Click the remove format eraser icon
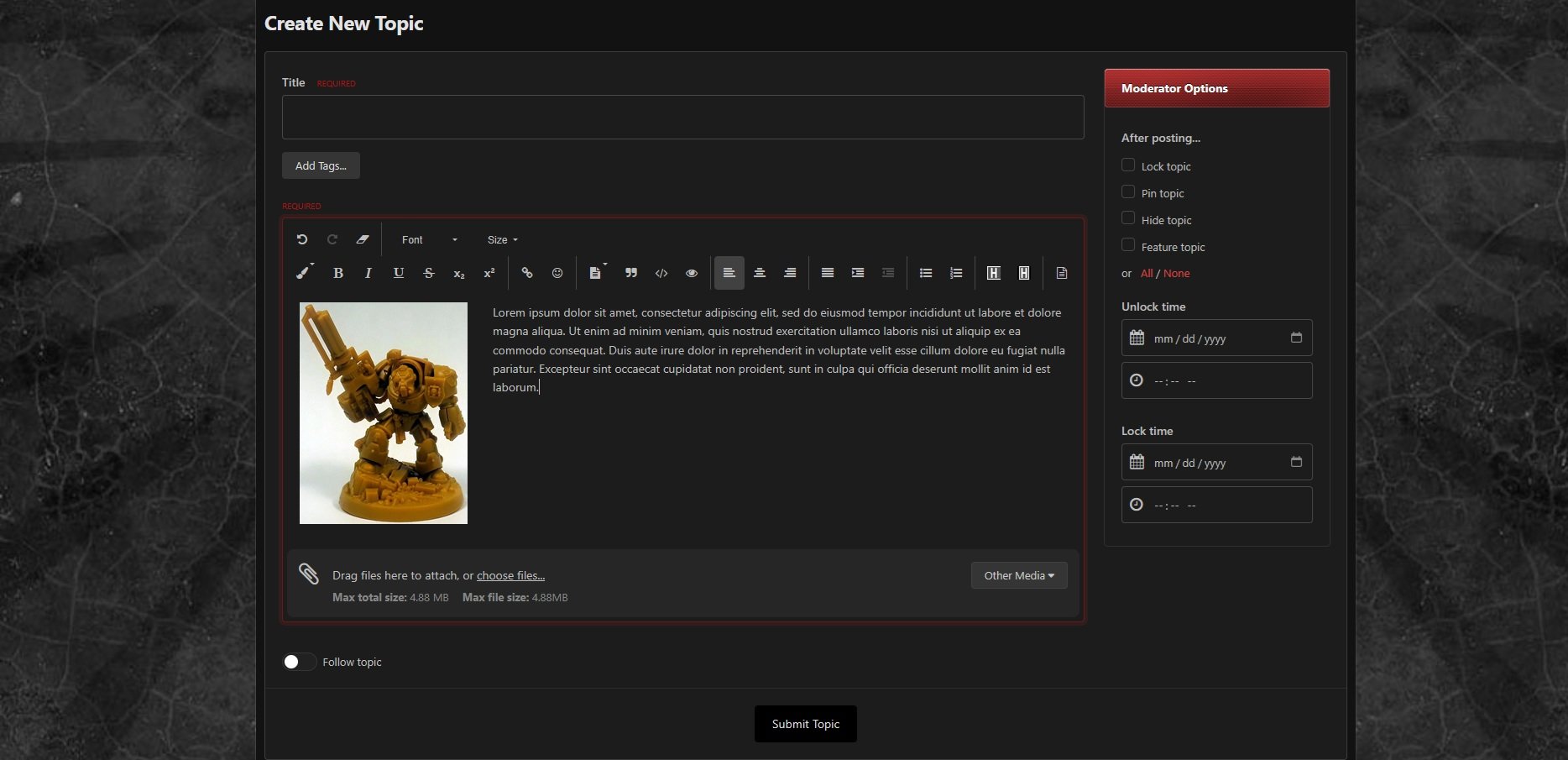The image size is (1568, 760). click(x=363, y=239)
